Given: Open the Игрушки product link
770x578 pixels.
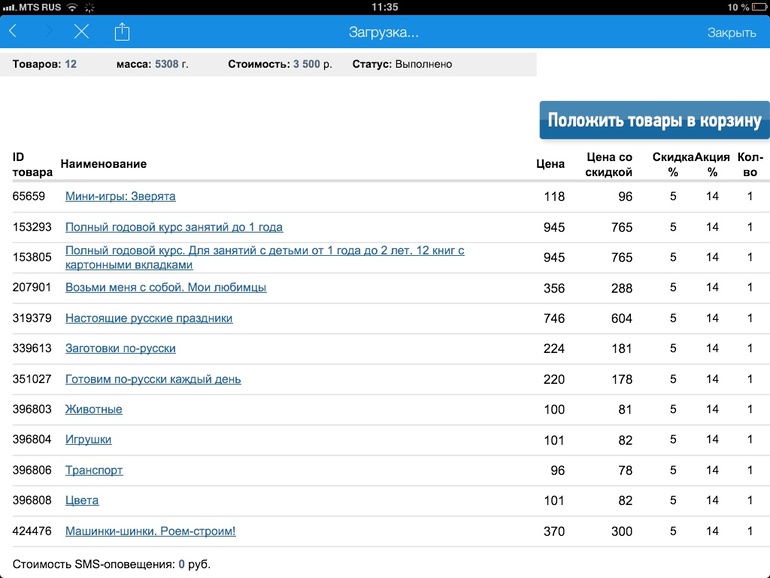Looking at the screenshot, I should pos(88,439).
